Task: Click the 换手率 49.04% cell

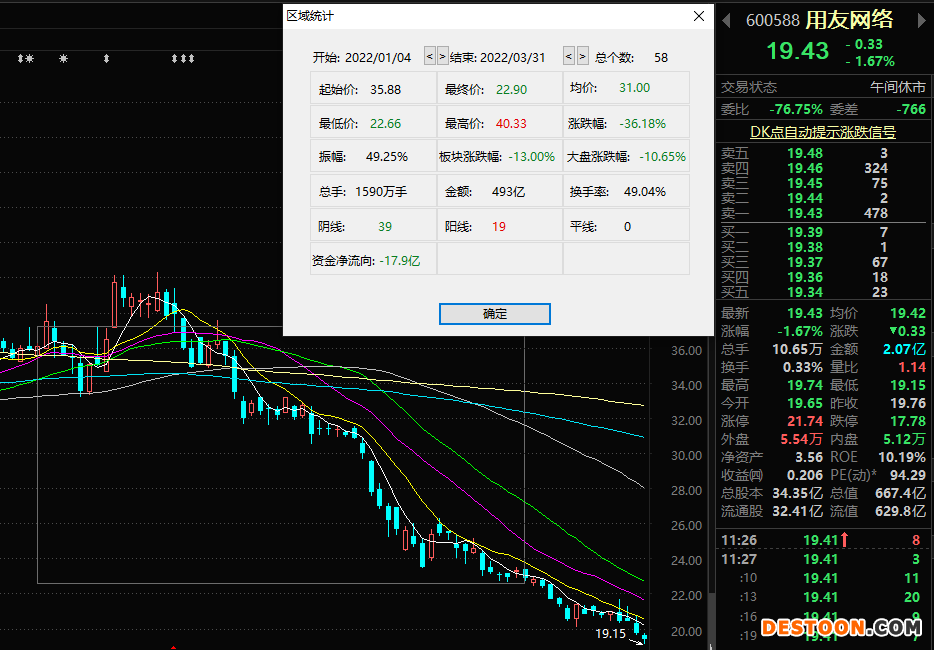Action: (x=626, y=191)
